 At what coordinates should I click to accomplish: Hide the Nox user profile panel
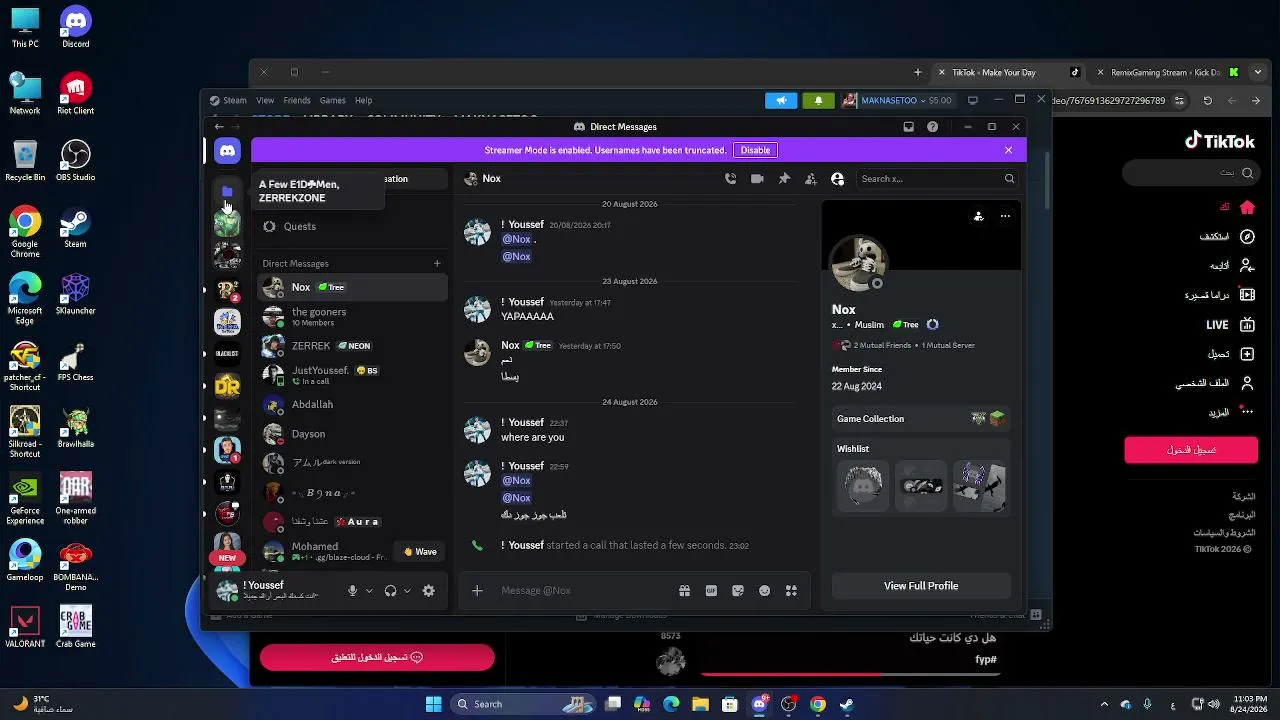(838, 179)
